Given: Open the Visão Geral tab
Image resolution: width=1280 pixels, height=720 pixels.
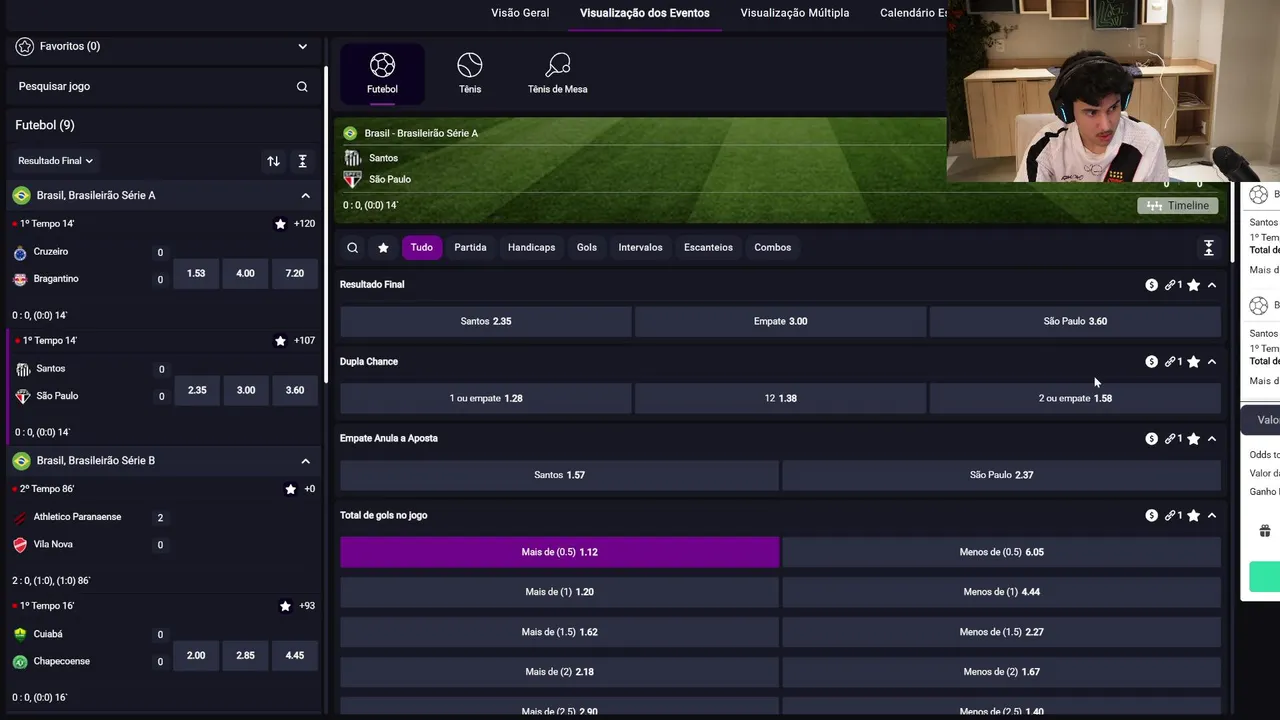Looking at the screenshot, I should tap(520, 13).
